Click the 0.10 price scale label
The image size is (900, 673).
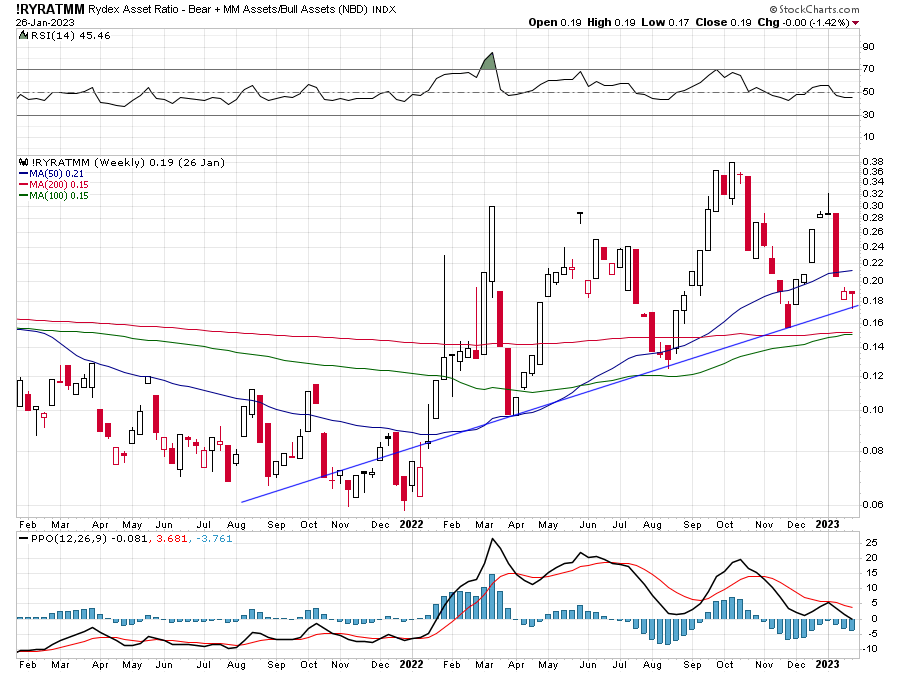[x=872, y=410]
